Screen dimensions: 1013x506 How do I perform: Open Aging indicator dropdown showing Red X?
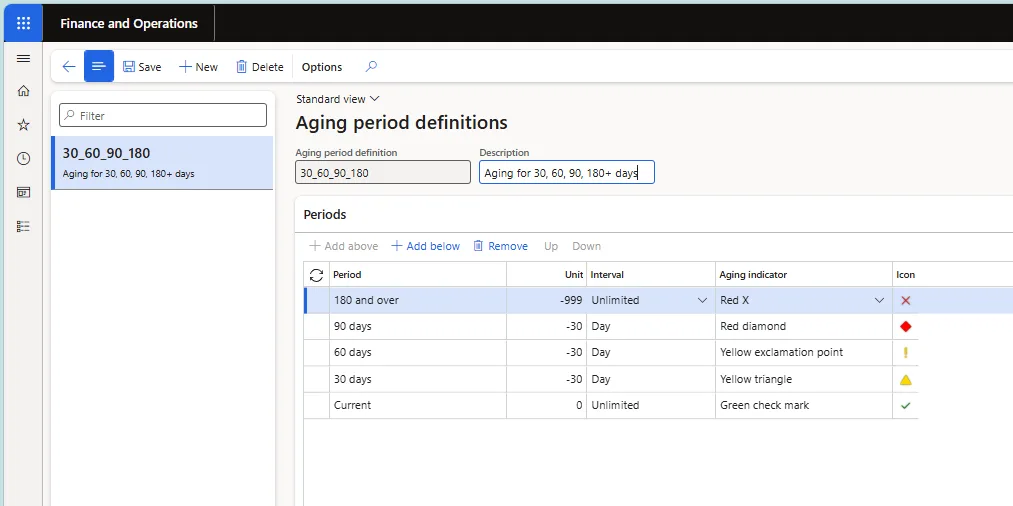(x=879, y=300)
